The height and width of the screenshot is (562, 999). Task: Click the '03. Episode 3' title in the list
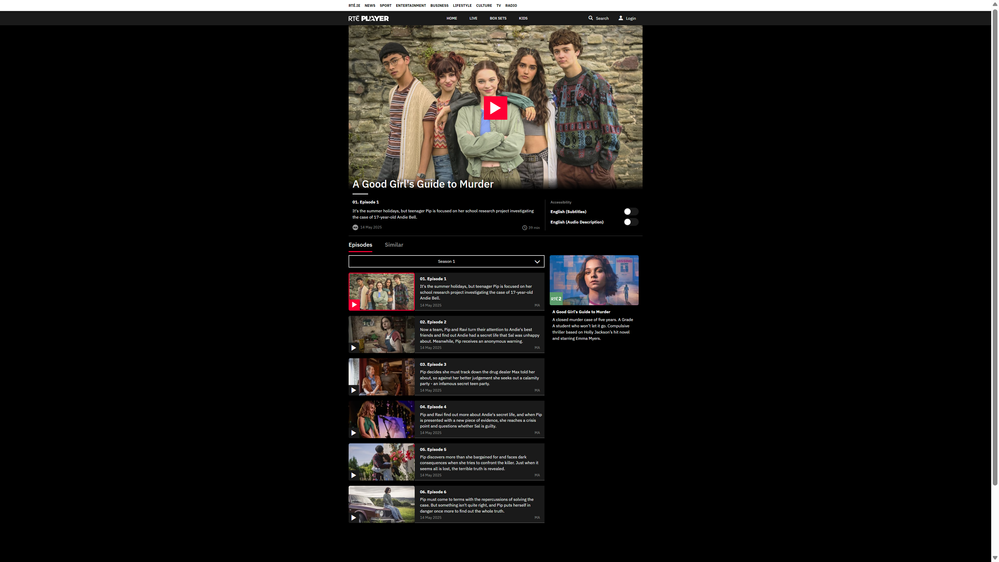(x=433, y=364)
